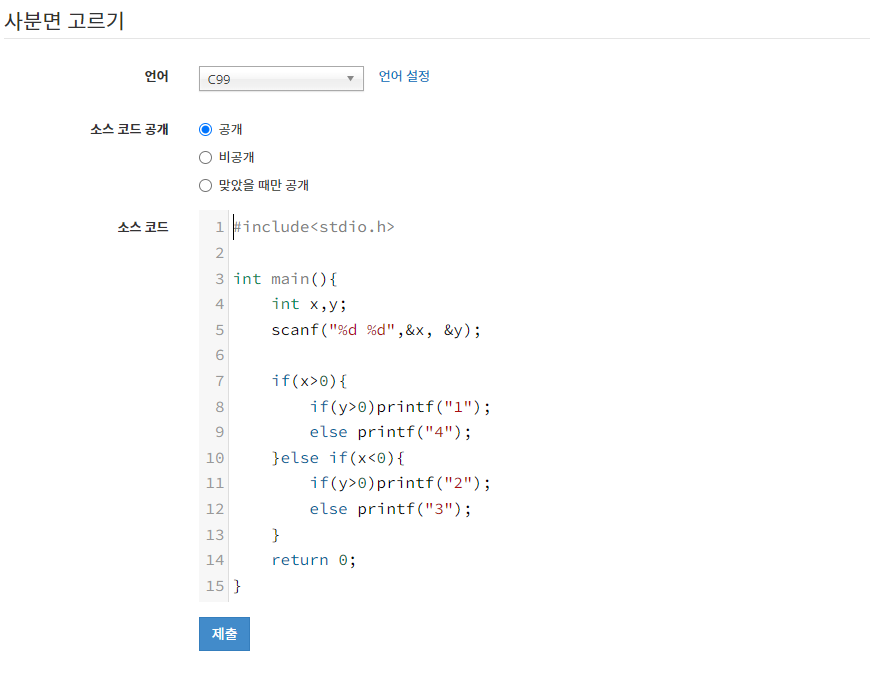Choose 맞았을 때만 공개 radio option
The width and height of the screenshot is (870, 680).
205,185
